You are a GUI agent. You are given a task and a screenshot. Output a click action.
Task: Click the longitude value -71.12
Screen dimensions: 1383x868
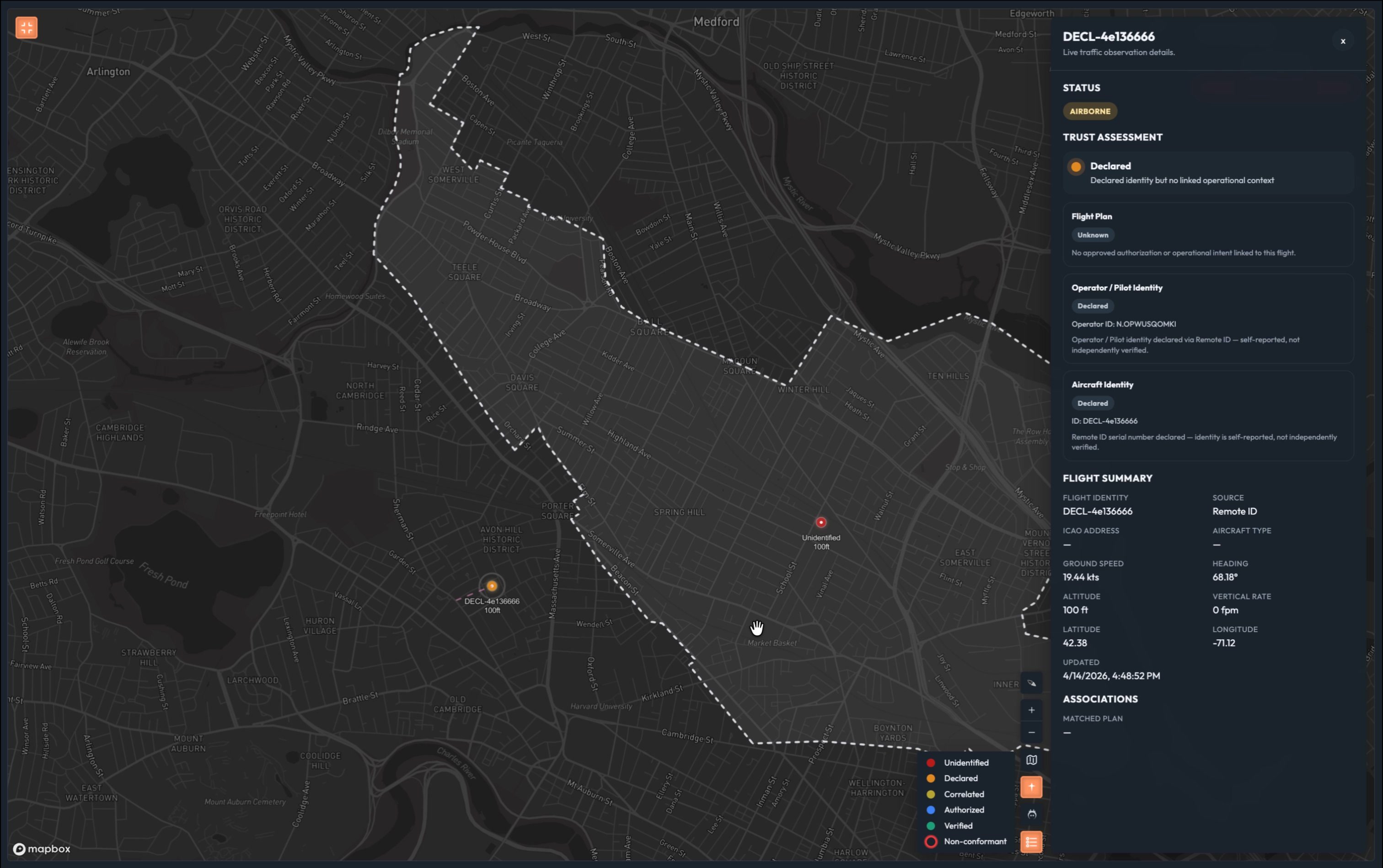click(x=1223, y=643)
